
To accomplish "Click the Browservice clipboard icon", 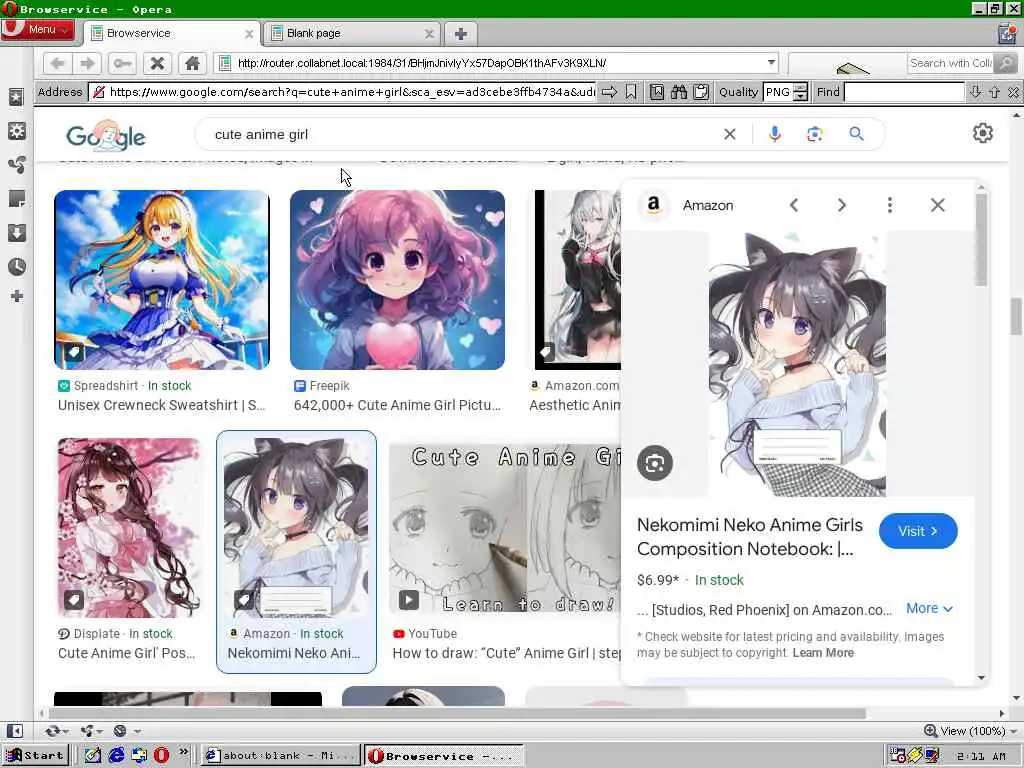I will pyautogui.click(x=701, y=92).
